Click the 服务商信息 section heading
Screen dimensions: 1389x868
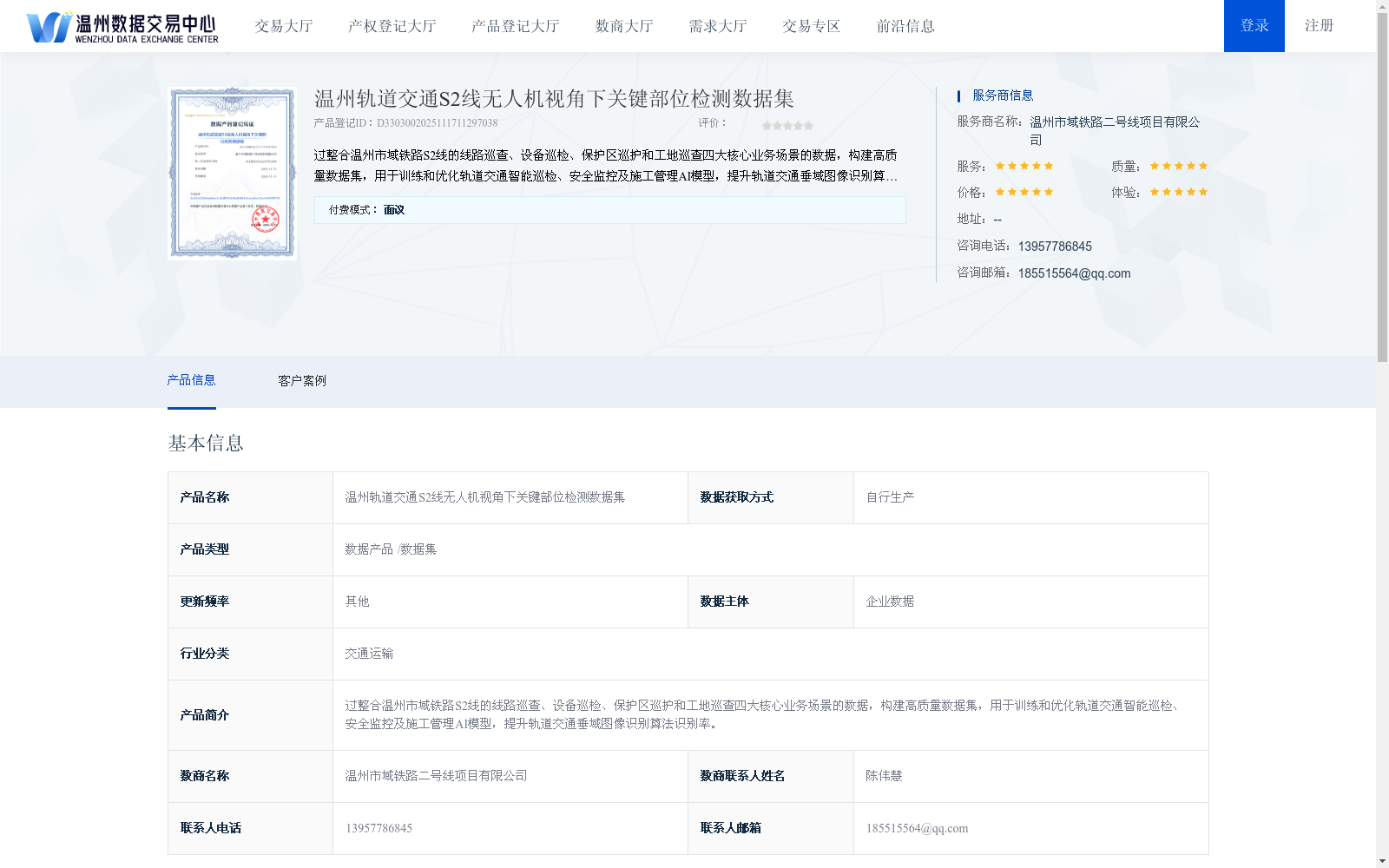[1003, 95]
